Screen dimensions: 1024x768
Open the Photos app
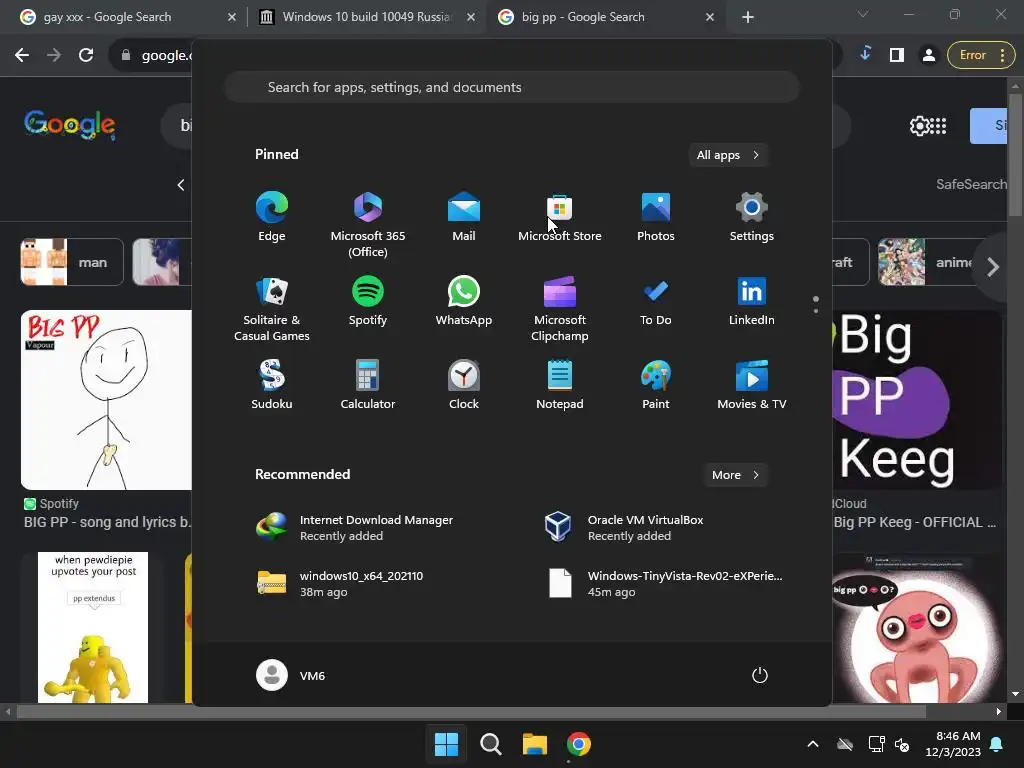pyautogui.click(x=656, y=217)
